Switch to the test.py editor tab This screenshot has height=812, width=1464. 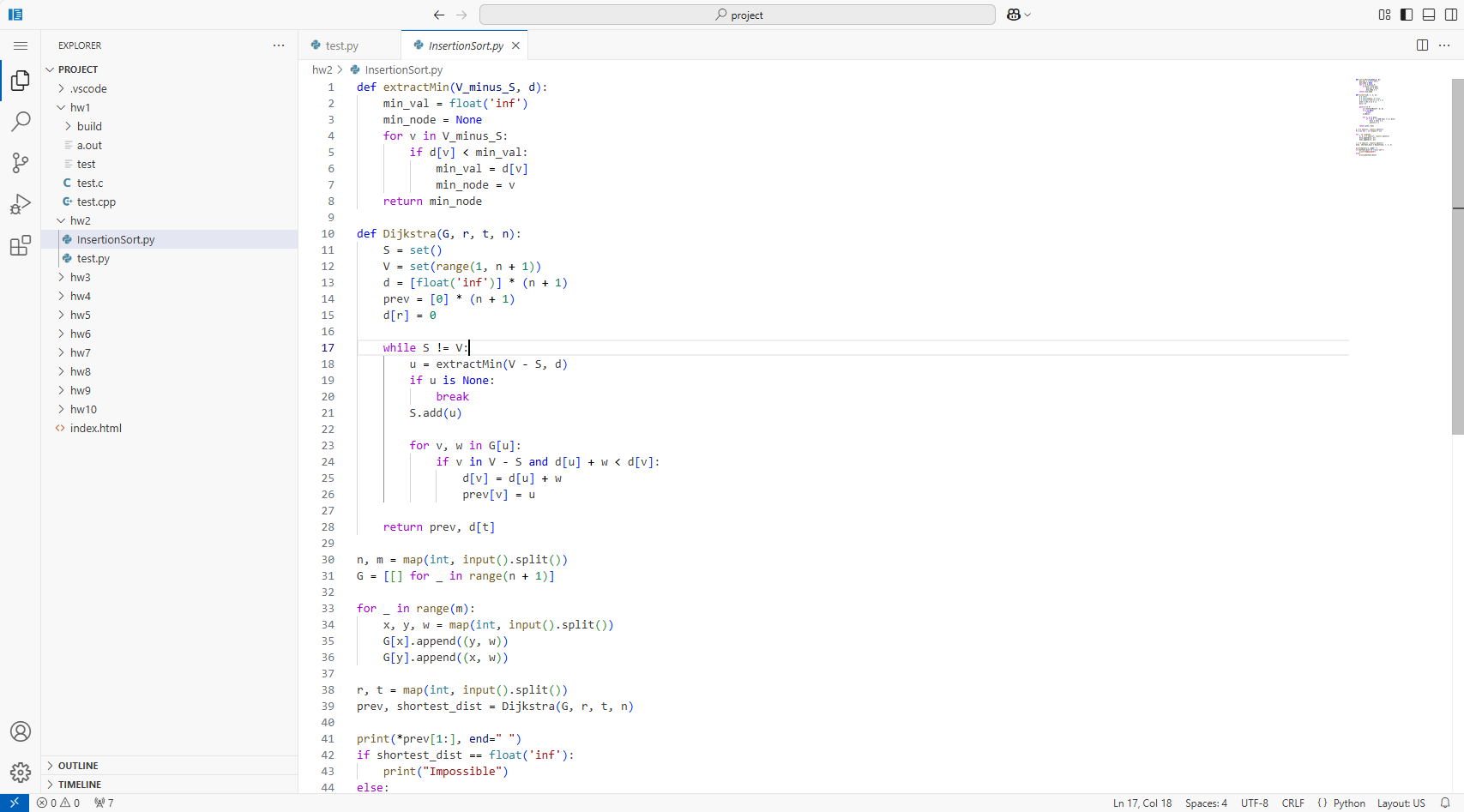[x=341, y=45]
